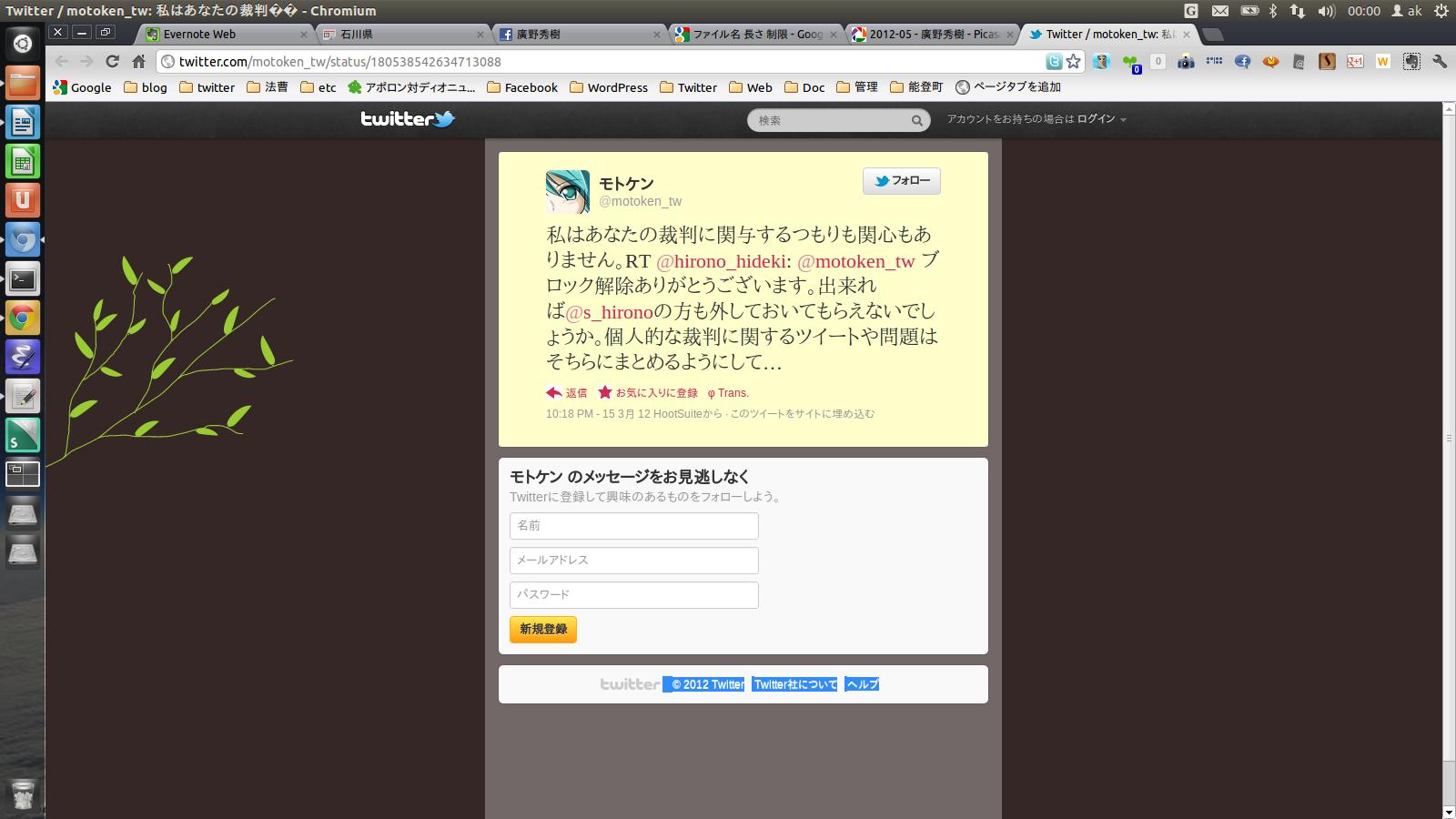Open @s_hirono mention link

point(609,312)
